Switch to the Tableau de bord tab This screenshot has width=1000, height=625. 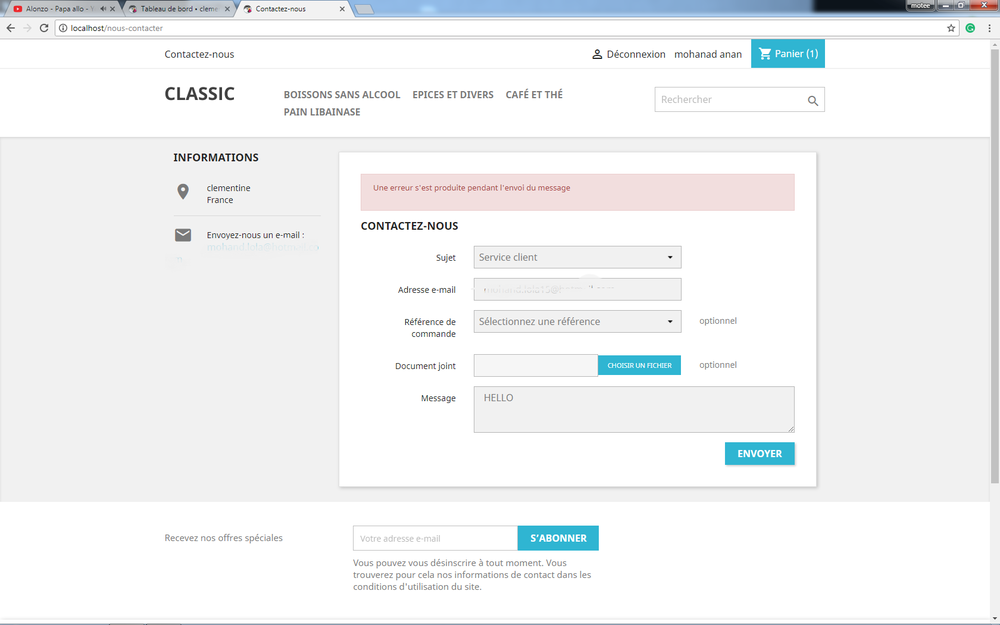[x=179, y=9]
